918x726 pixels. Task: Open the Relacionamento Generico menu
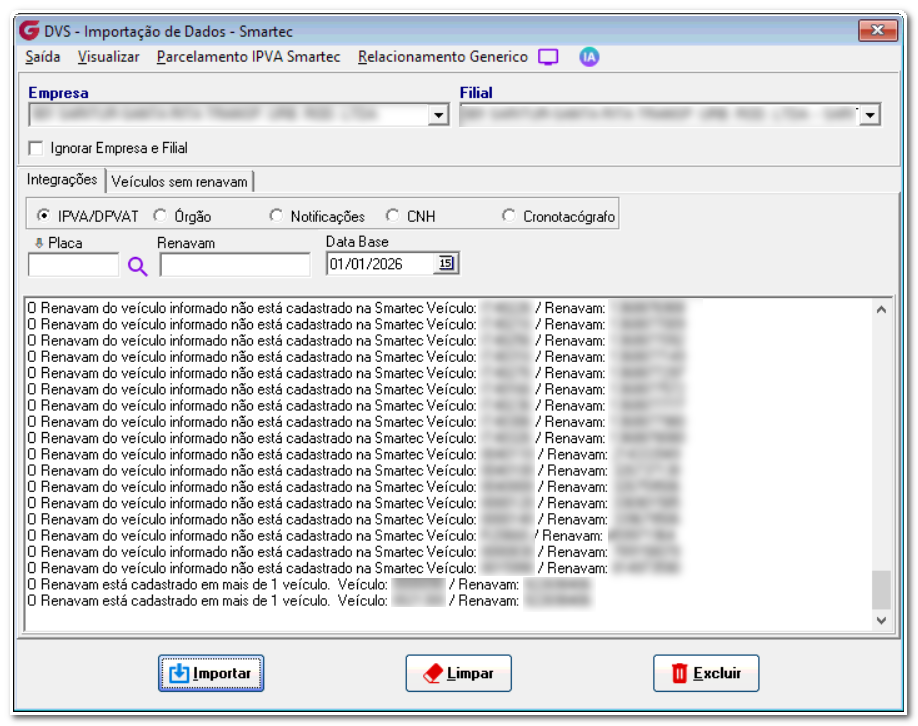tap(443, 57)
